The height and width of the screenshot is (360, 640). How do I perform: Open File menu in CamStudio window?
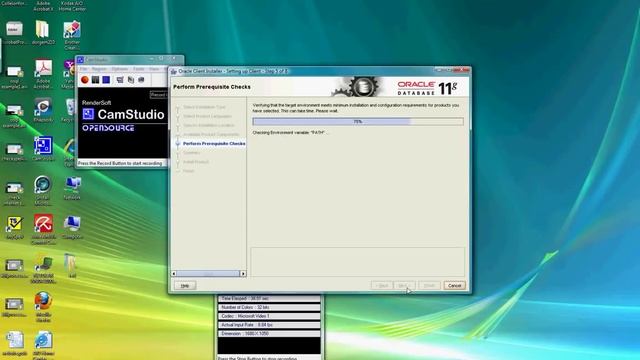pyautogui.click(x=83, y=69)
